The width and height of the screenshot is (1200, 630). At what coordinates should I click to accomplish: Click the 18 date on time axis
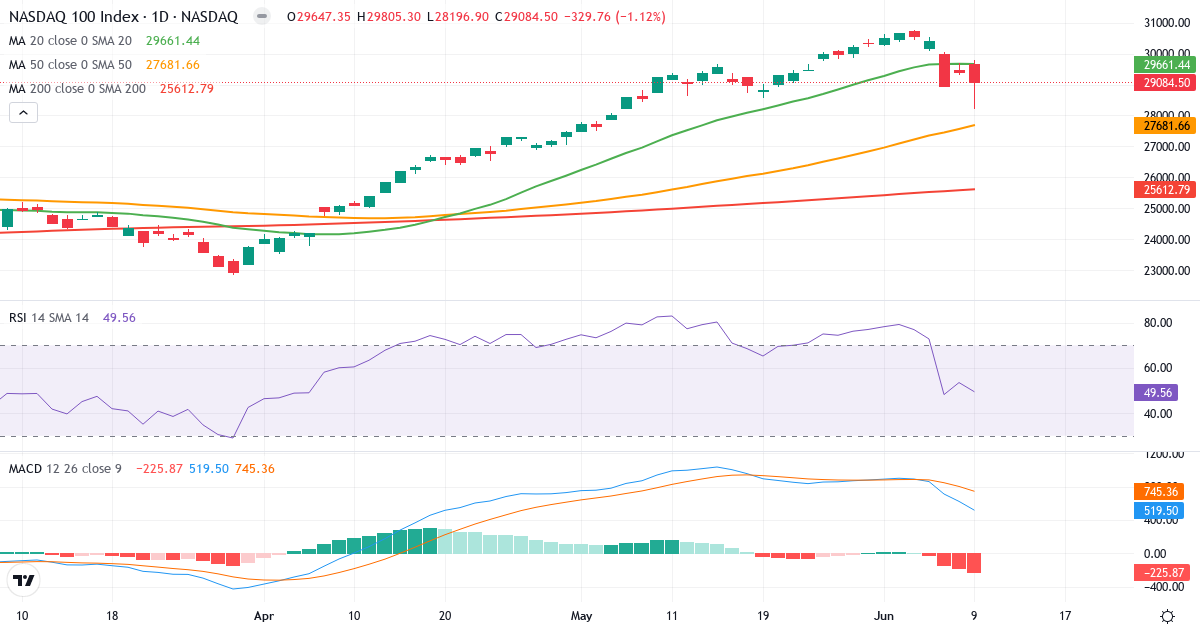click(112, 616)
